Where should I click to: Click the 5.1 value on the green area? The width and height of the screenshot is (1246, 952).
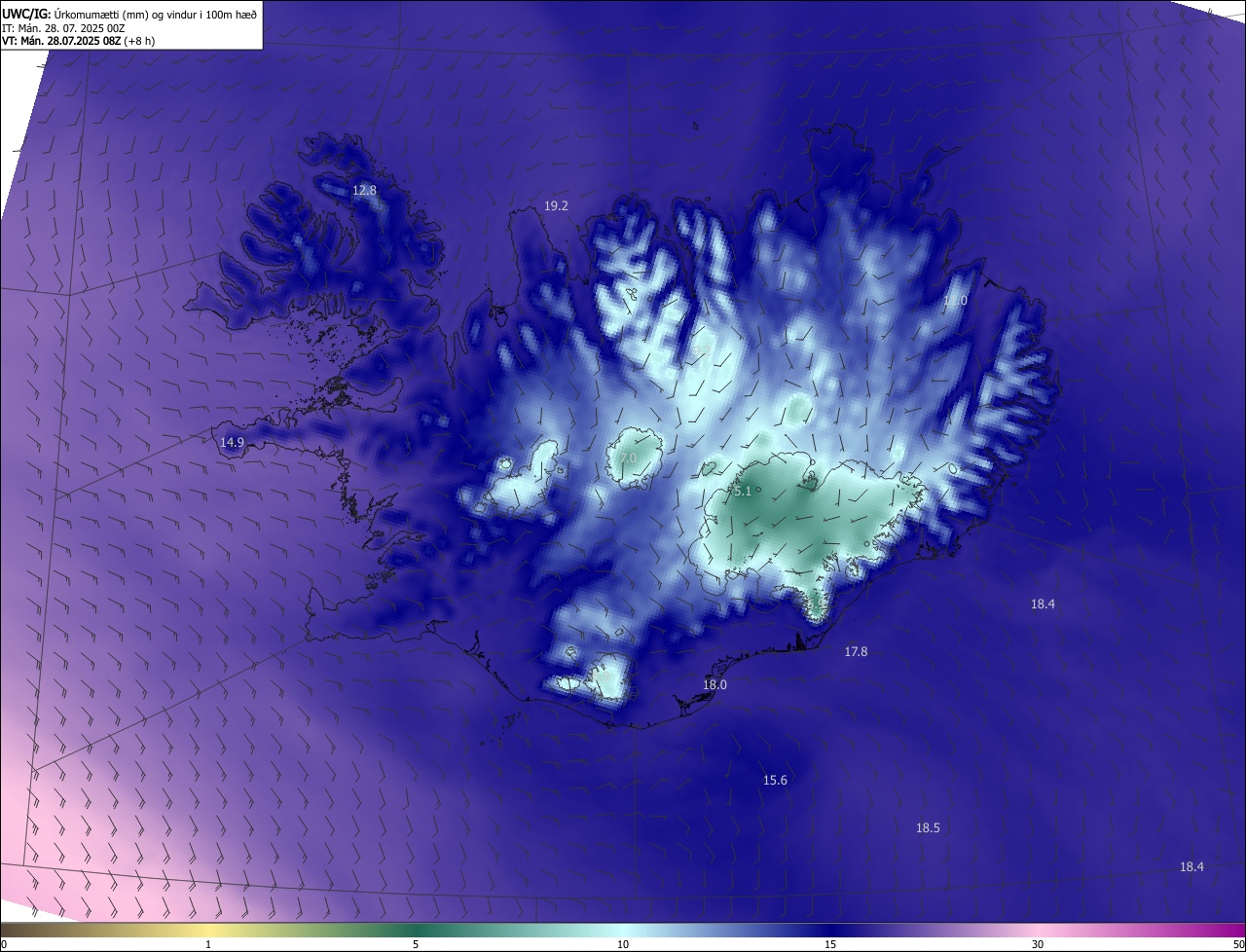[x=742, y=492]
